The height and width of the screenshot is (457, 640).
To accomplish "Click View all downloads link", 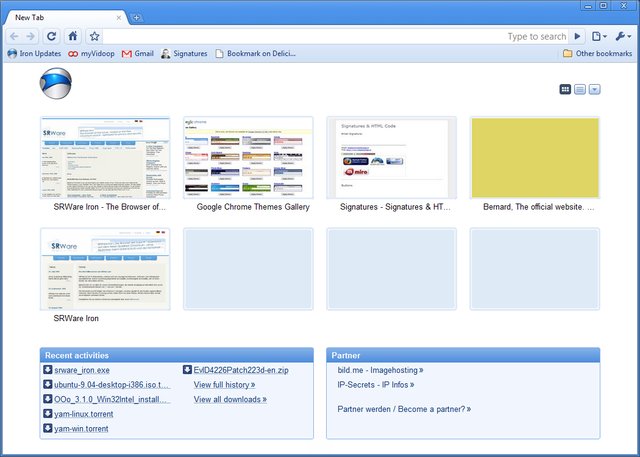I will pos(230,399).
